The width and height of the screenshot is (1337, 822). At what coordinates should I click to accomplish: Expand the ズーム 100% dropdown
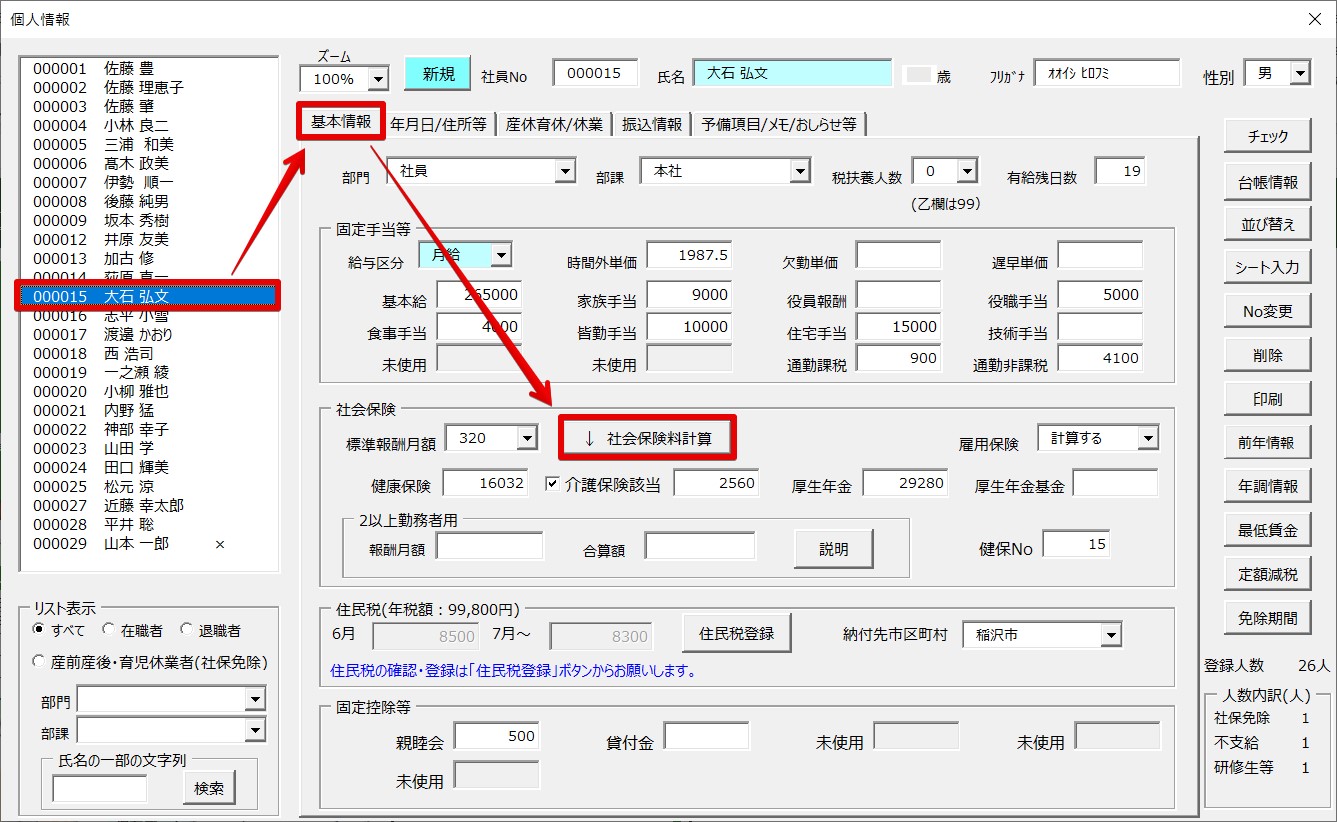(x=378, y=79)
